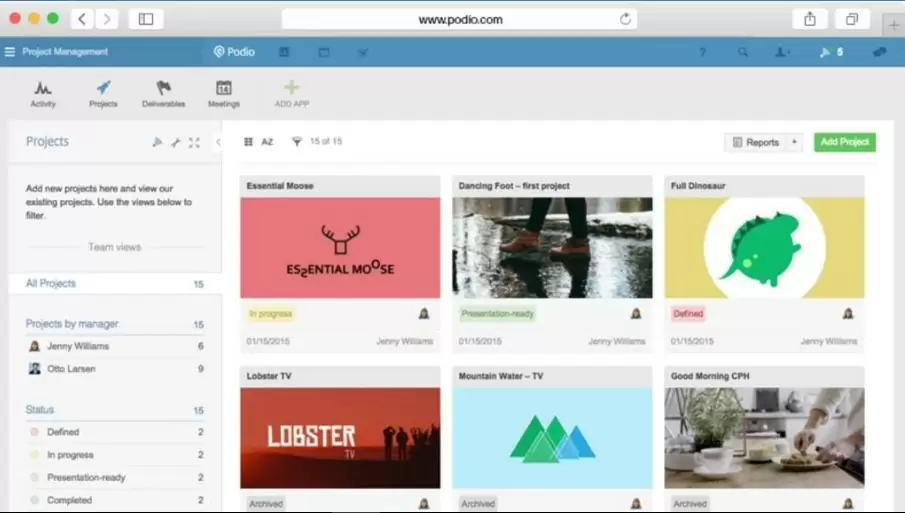The height and width of the screenshot is (513, 905).
Task: Open the Project Management hamburger menu
Action: coord(10,52)
